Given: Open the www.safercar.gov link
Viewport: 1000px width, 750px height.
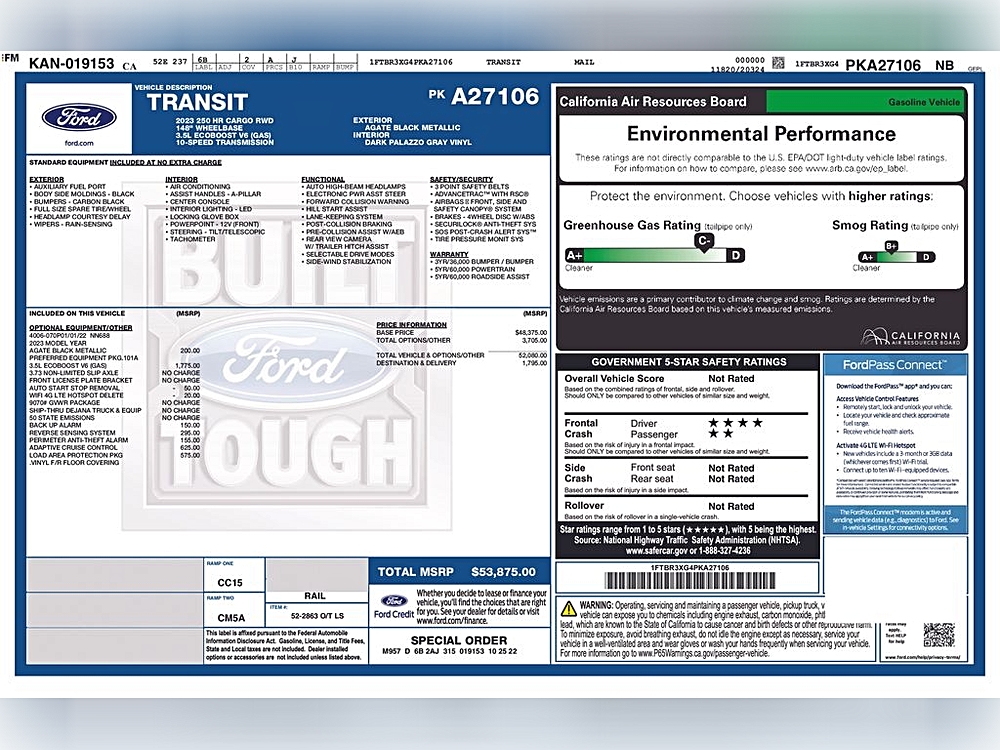Looking at the screenshot, I should click(656, 551).
